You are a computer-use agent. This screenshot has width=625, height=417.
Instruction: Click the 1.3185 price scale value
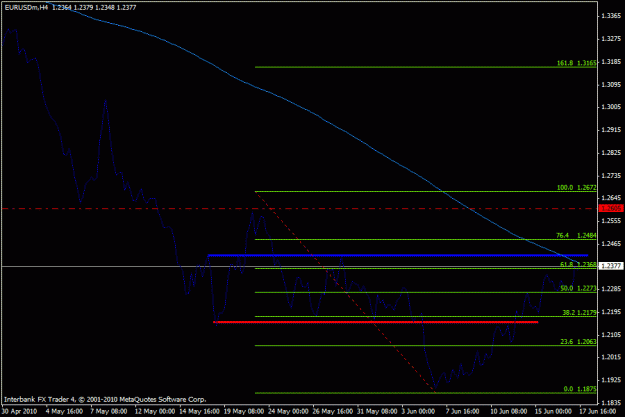611,62
